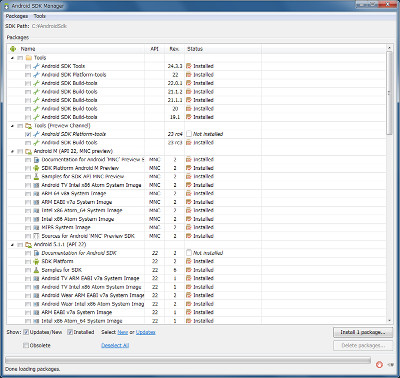
Task: Click Install 1 package button
Action: pos(363,332)
